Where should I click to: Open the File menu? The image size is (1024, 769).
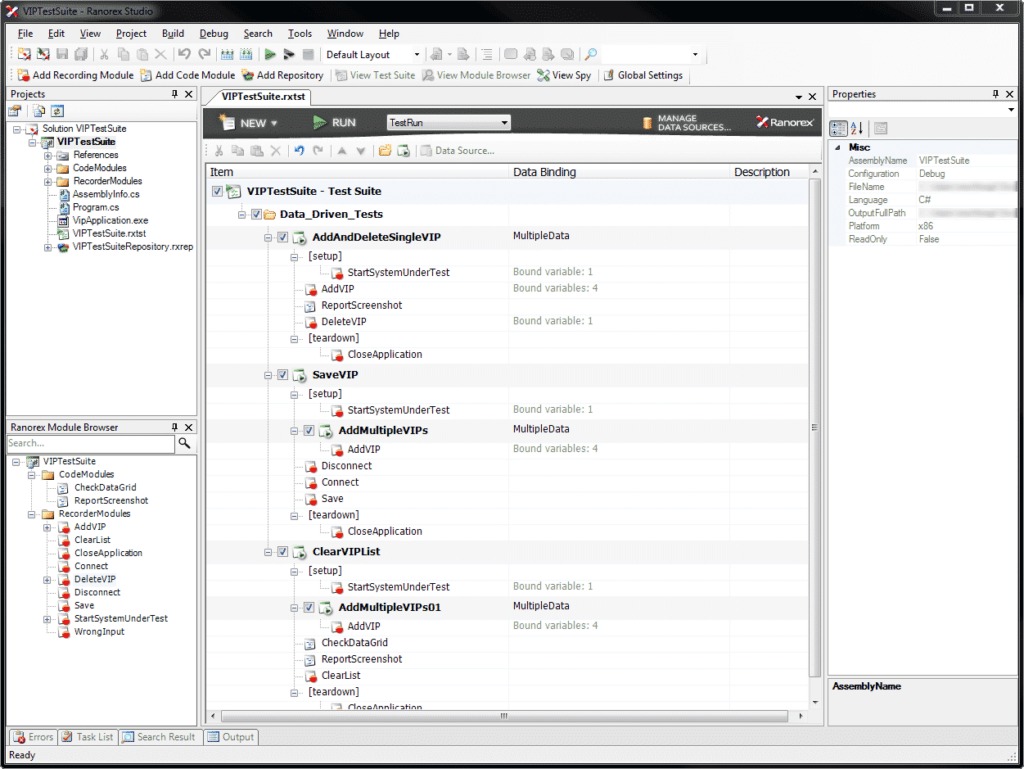pyautogui.click(x=25, y=33)
